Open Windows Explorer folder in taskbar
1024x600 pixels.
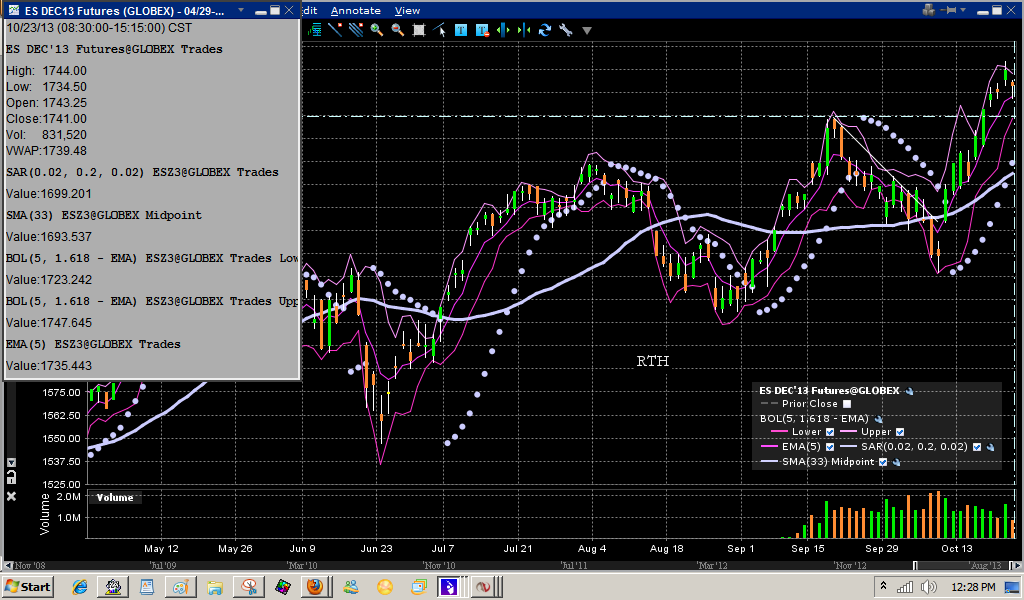[x=214, y=587]
